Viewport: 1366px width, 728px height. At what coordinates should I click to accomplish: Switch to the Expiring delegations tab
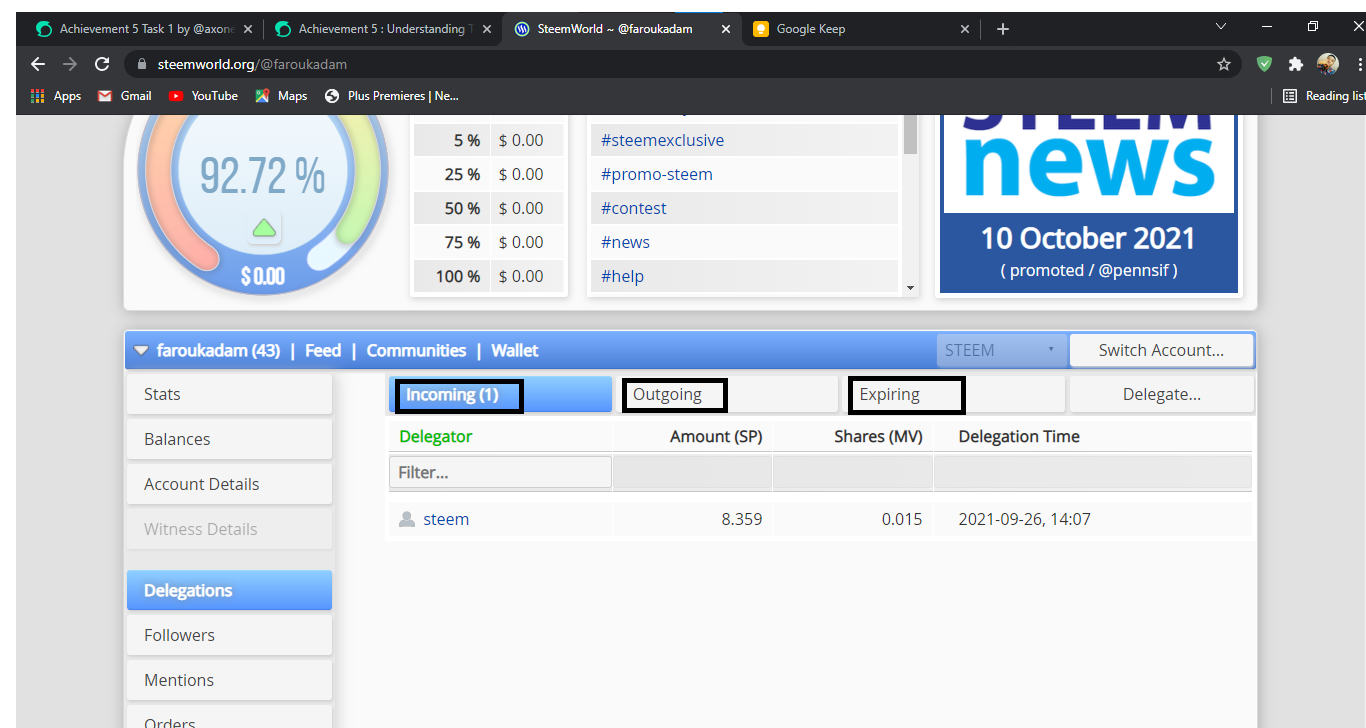click(x=905, y=394)
